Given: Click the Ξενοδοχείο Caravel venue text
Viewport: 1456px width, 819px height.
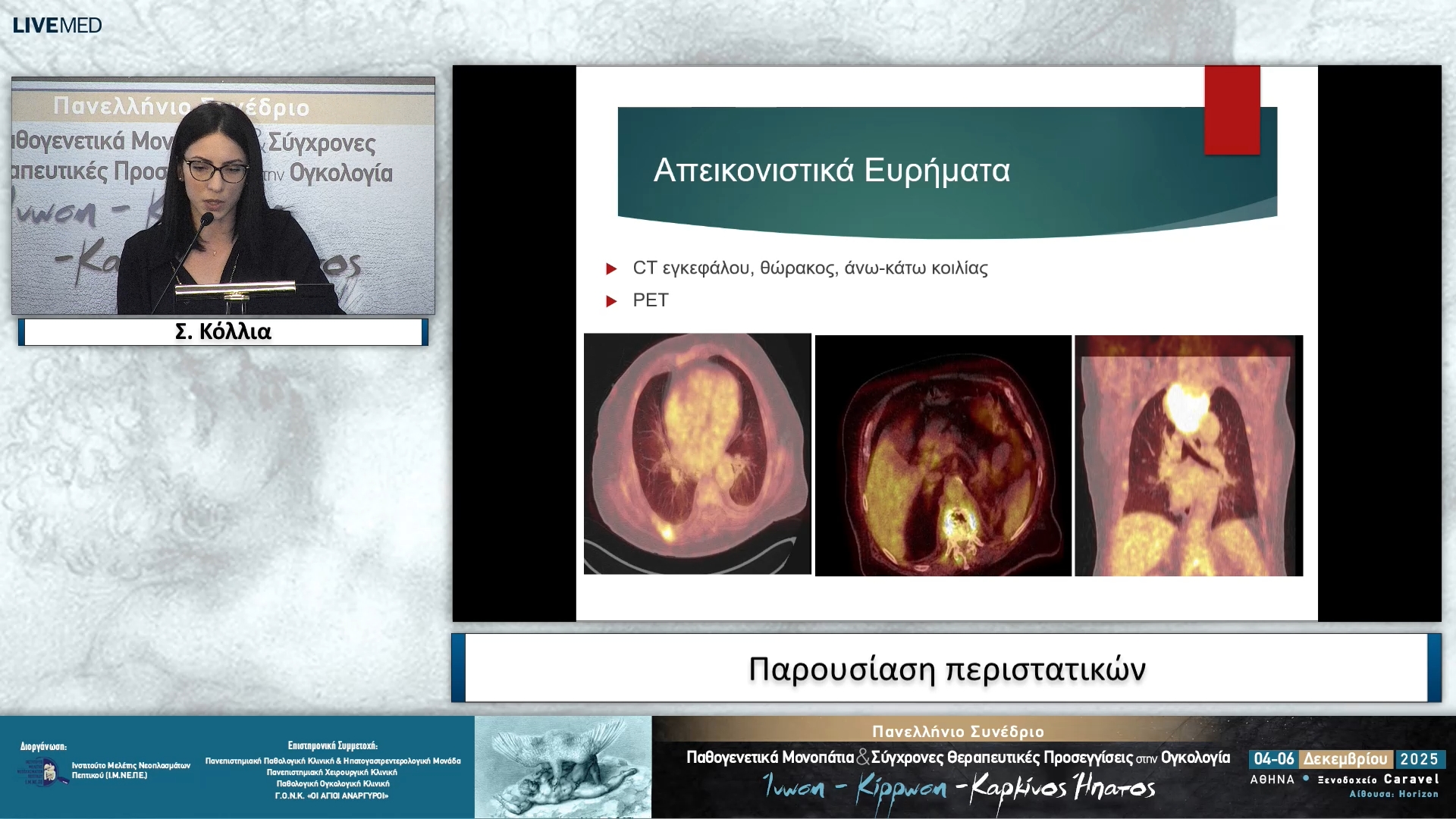Looking at the screenshot, I should click(x=1378, y=779).
